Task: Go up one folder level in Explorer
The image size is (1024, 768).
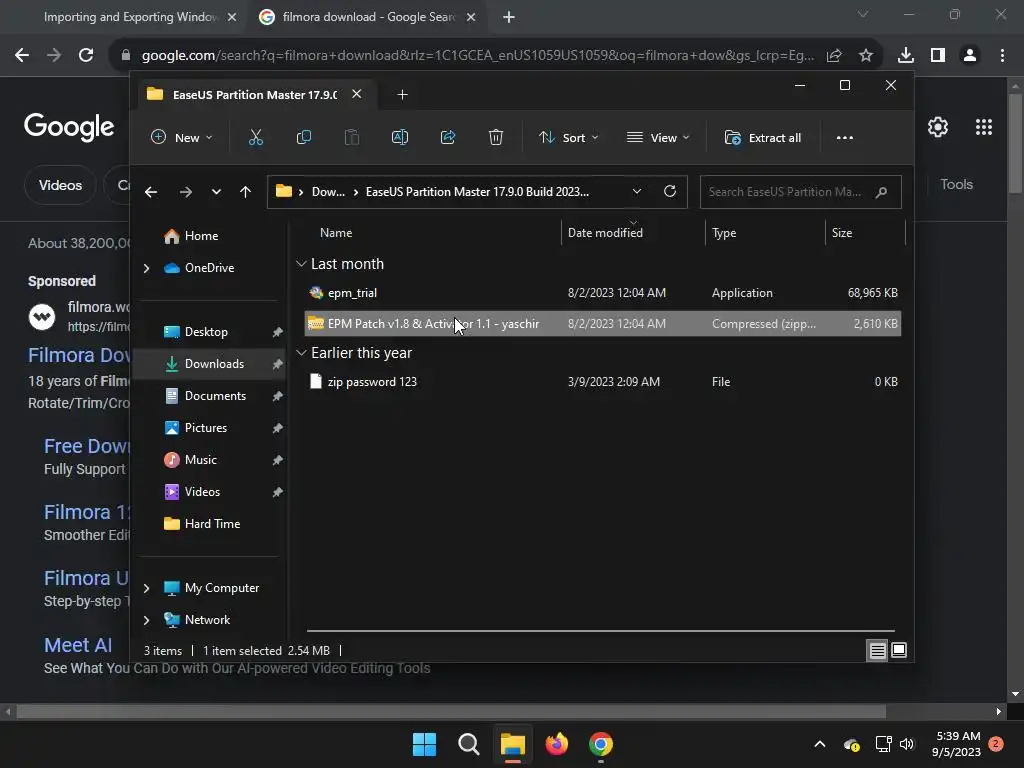Action: (246, 192)
